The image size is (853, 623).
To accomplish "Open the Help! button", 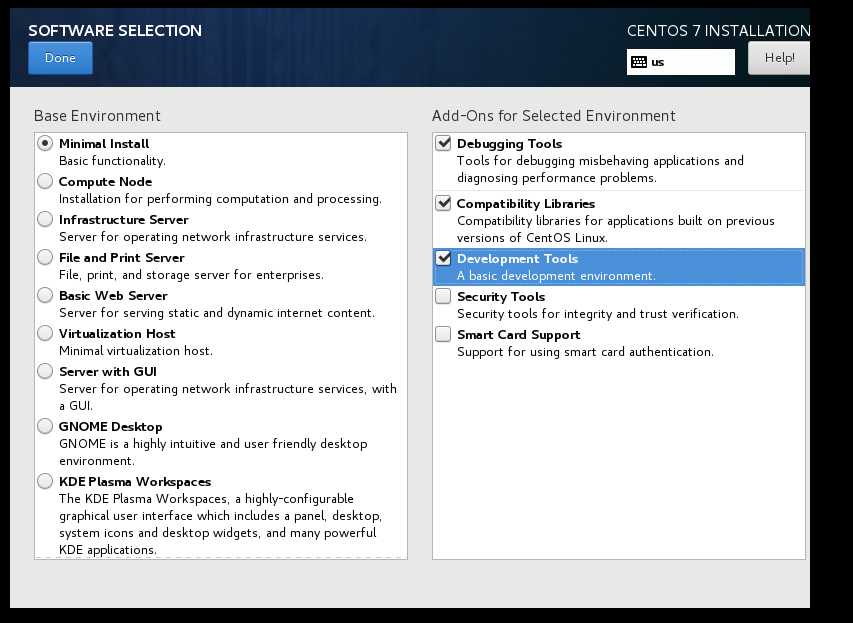I will (778, 58).
